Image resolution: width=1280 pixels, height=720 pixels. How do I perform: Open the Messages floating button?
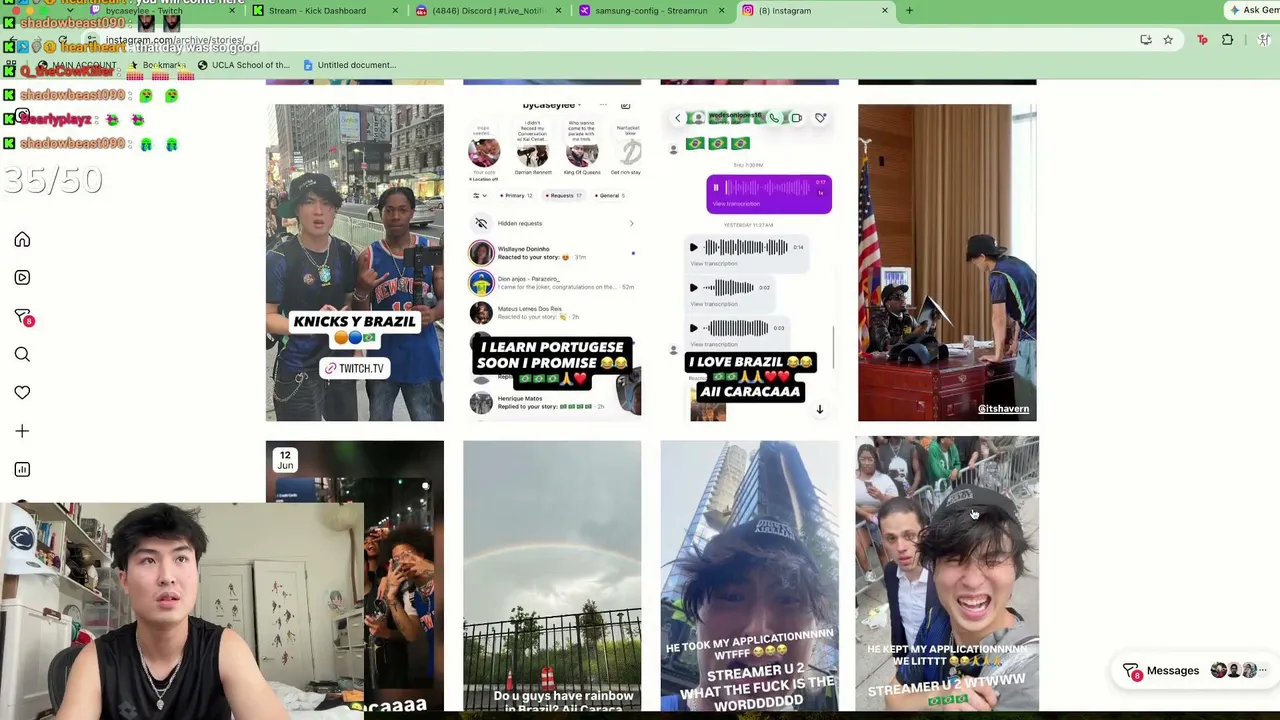coord(1194,671)
